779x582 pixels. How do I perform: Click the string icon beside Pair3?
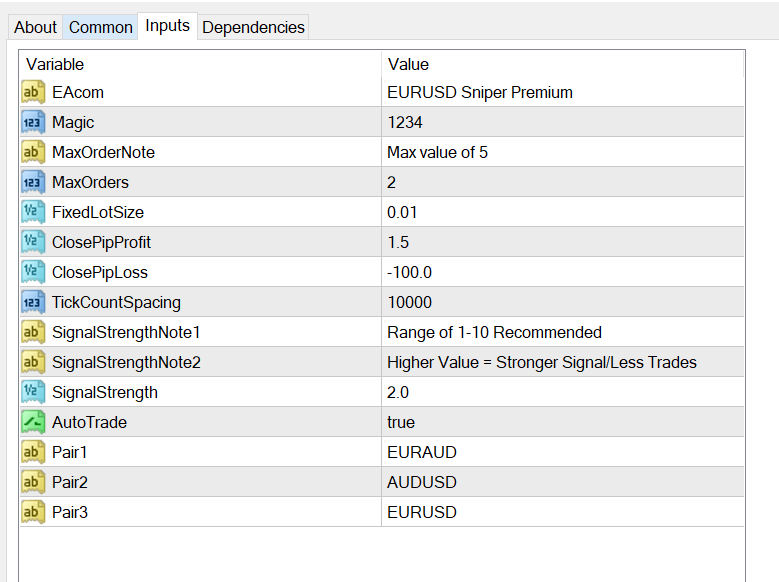[x=33, y=512]
